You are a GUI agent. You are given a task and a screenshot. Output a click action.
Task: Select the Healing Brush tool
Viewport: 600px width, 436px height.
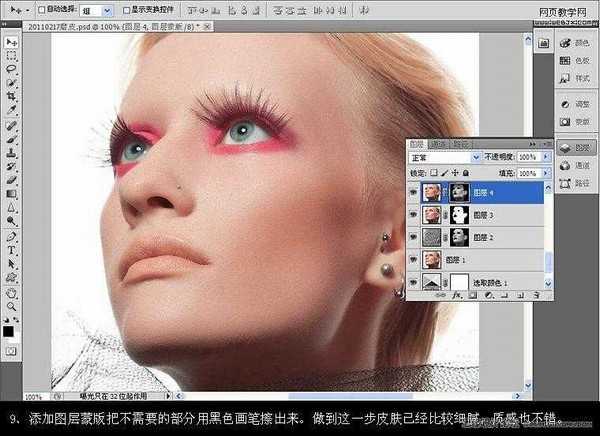pos(11,126)
